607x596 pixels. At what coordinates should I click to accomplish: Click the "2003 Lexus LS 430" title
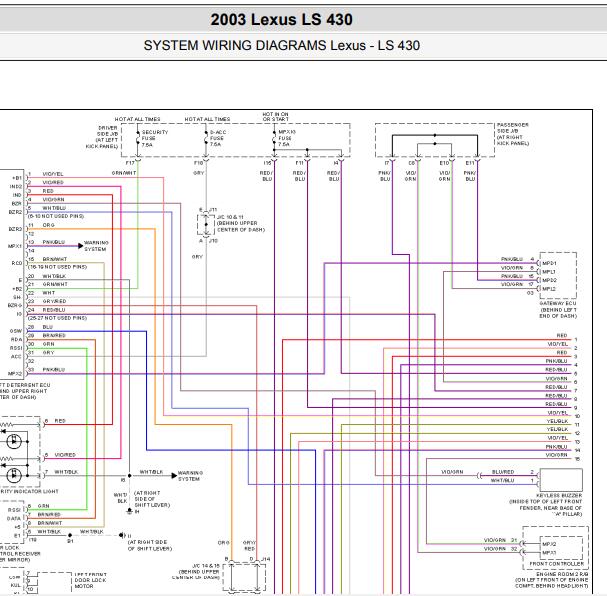tap(281, 20)
